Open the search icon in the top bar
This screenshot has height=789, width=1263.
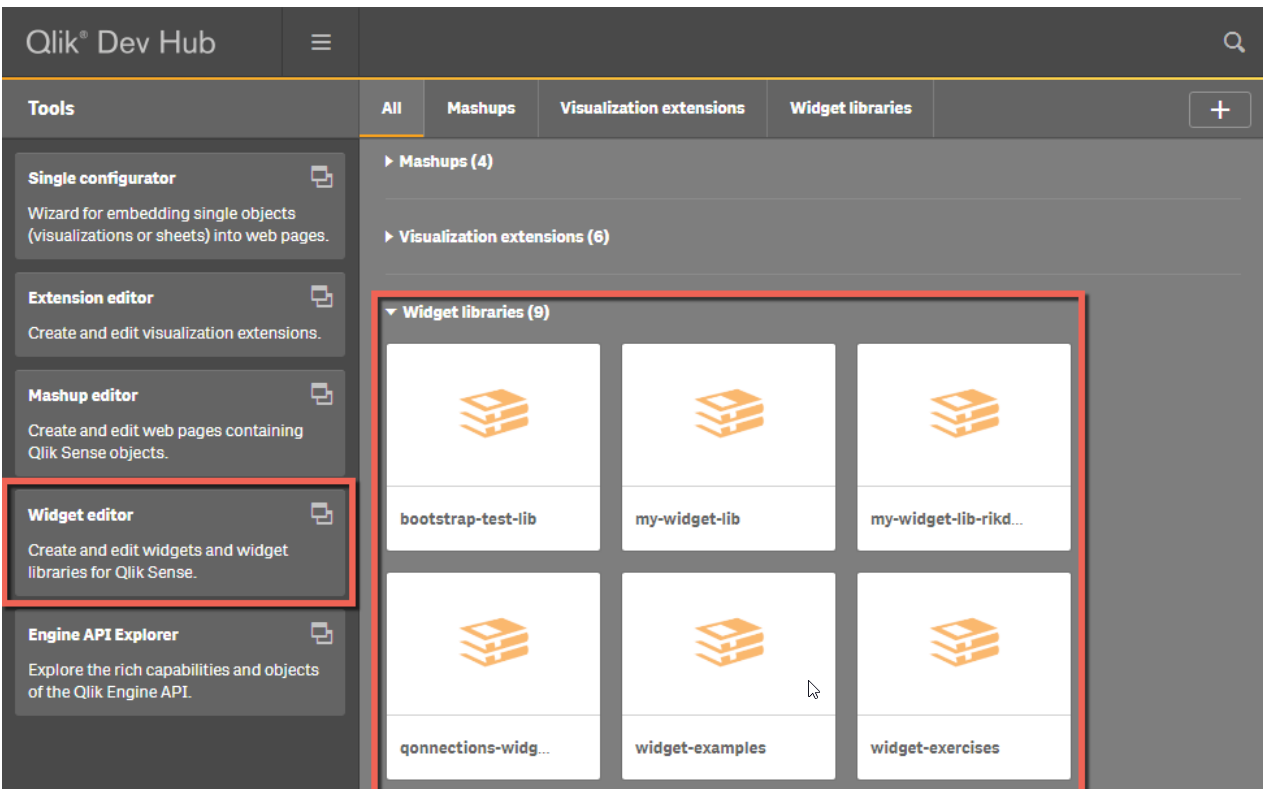pyautogui.click(x=1234, y=42)
